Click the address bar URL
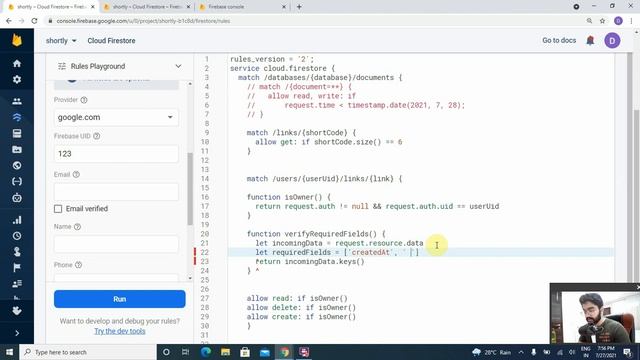The width and height of the screenshot is (640, 360). [x=143, y=21]
